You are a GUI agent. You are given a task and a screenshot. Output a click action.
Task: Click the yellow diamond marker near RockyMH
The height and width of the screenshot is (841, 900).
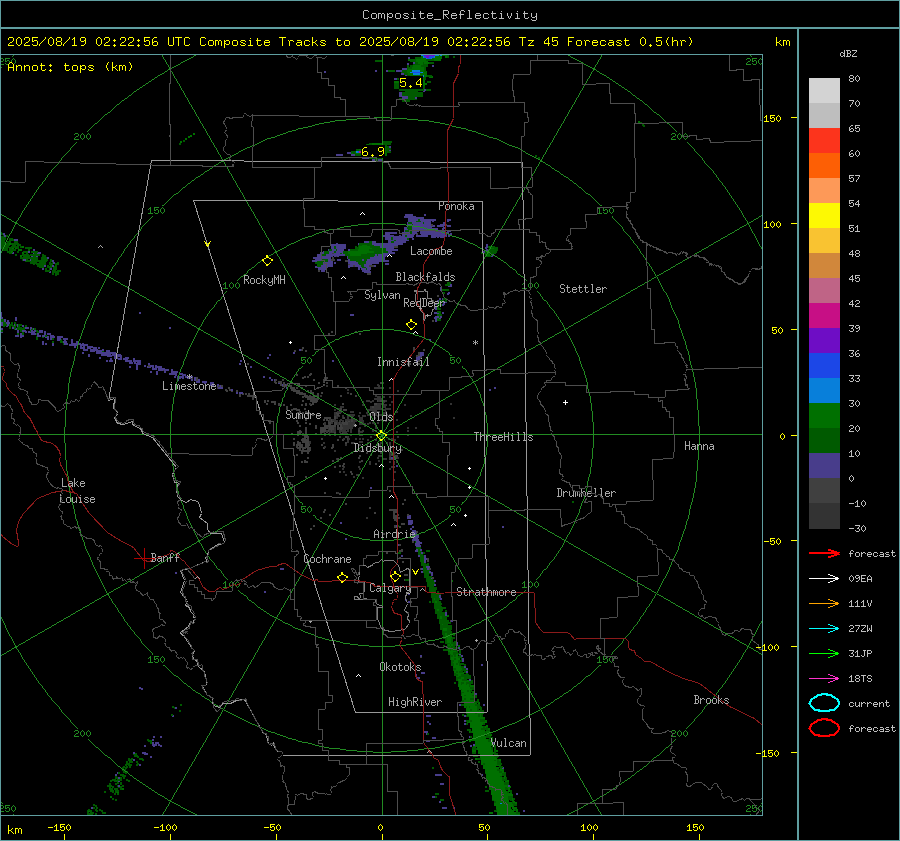267,261
